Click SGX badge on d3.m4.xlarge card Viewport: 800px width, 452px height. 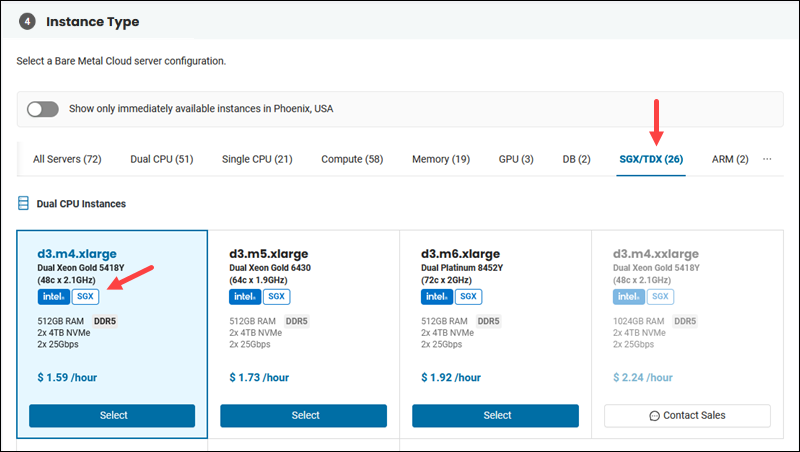(85, 296)
